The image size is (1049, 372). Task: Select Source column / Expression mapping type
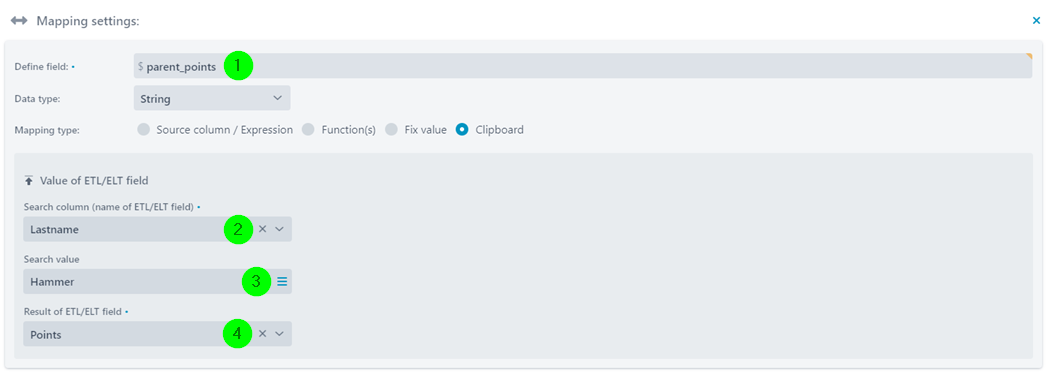click(x=143, y=130)
